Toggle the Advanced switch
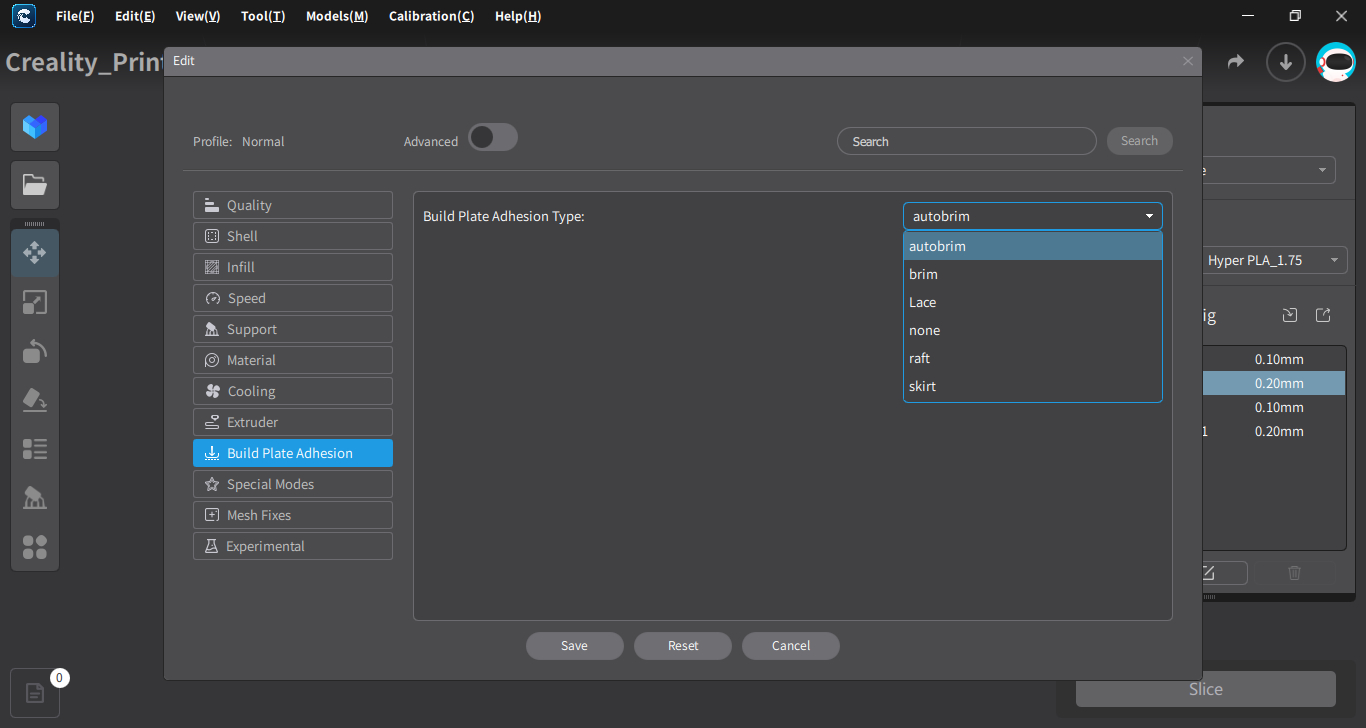Viewport: 1366px width, 728px height. 493,138
